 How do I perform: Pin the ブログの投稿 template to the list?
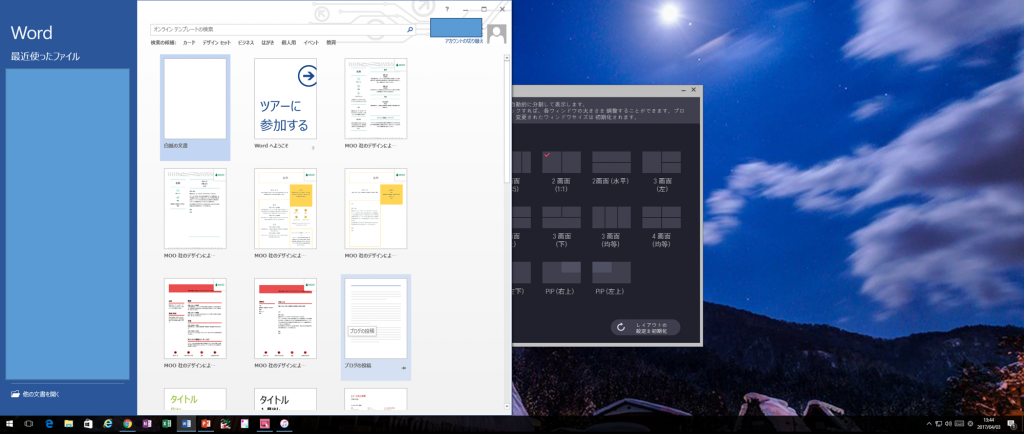pos(404,369)
